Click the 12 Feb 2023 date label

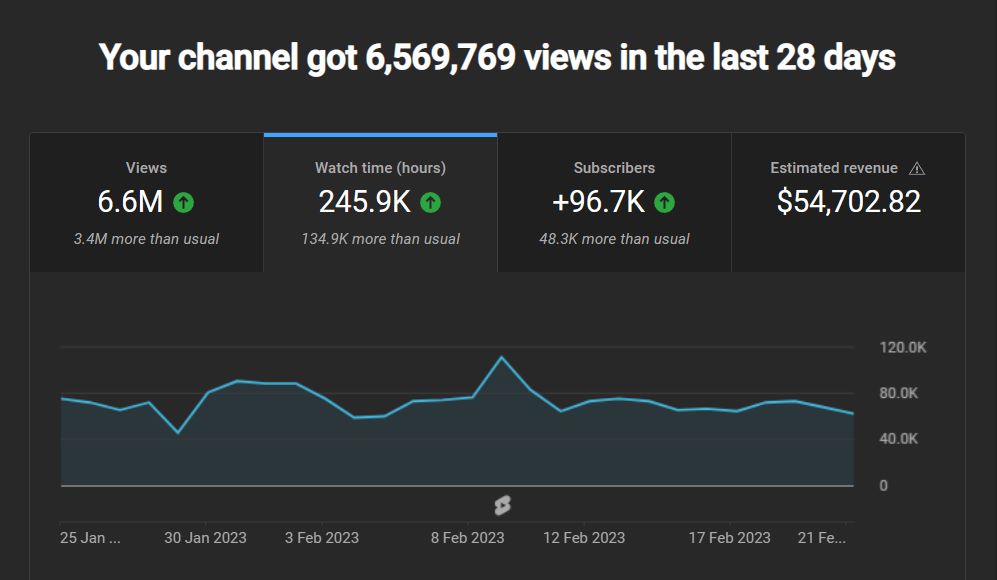[x=584, y=538]
